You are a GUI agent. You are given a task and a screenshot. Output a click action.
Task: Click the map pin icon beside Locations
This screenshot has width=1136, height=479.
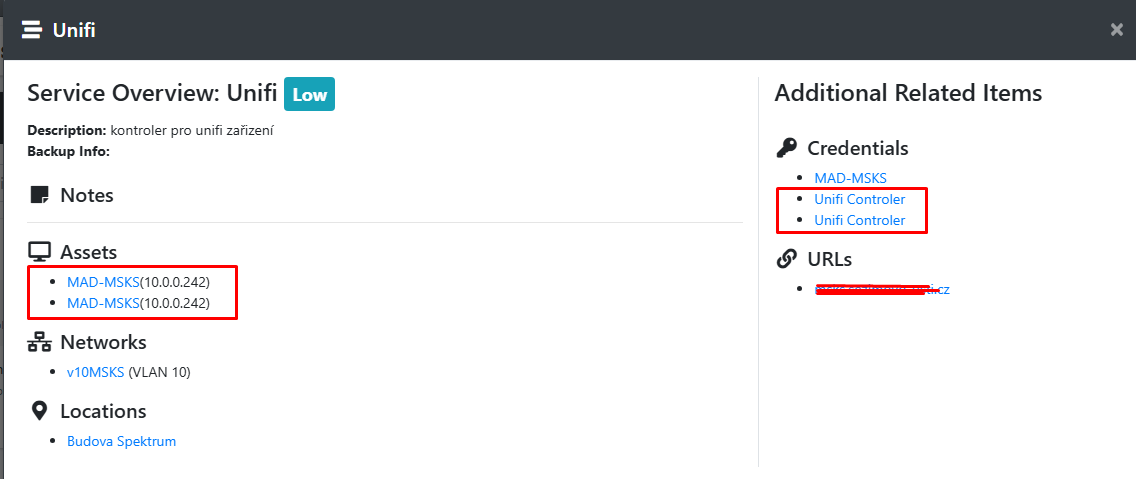click(x=40, y=411)
